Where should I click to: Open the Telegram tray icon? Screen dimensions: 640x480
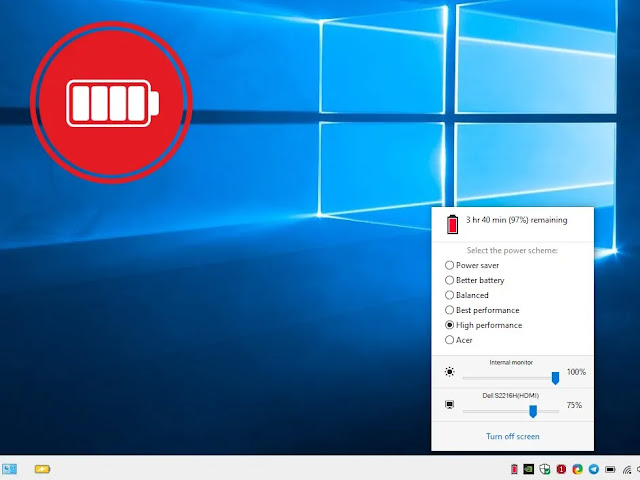593,469
